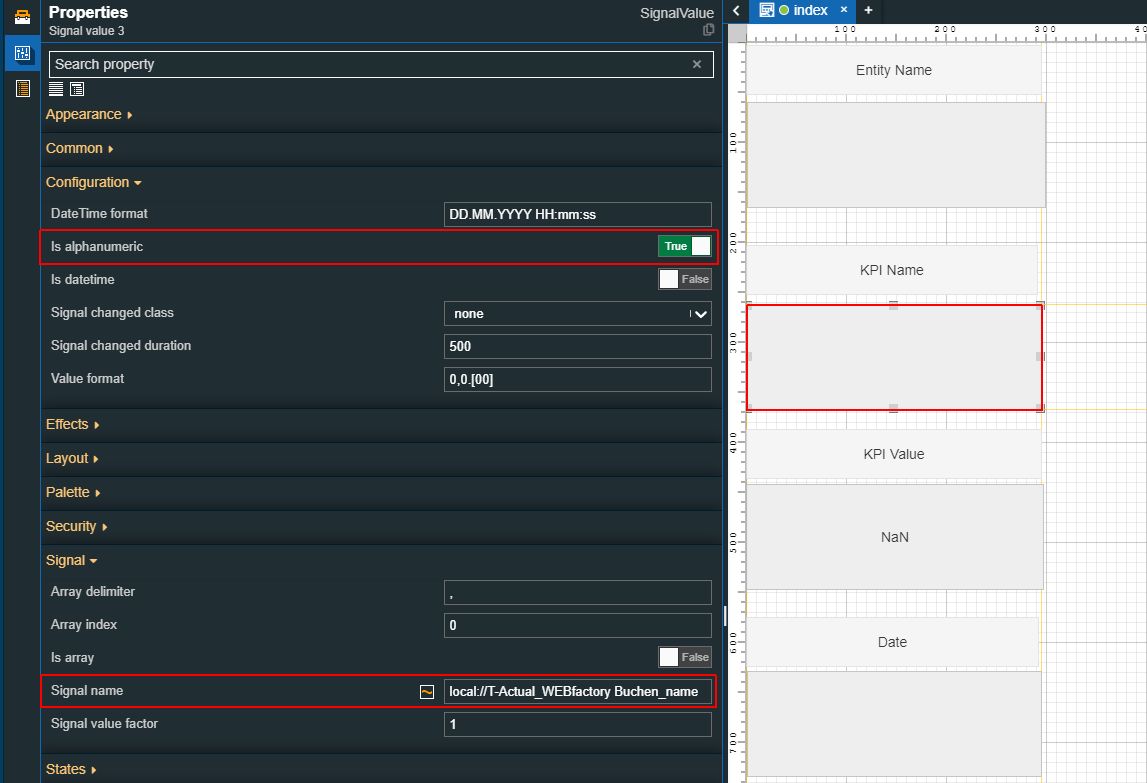The image size is (1147, 783).
Task: Collapse the Signal section
Action: click(71, 561)
